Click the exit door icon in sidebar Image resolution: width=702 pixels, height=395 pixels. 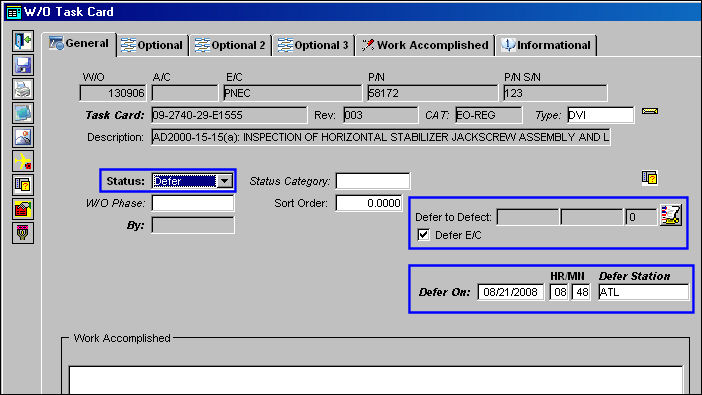pos(23,41)
